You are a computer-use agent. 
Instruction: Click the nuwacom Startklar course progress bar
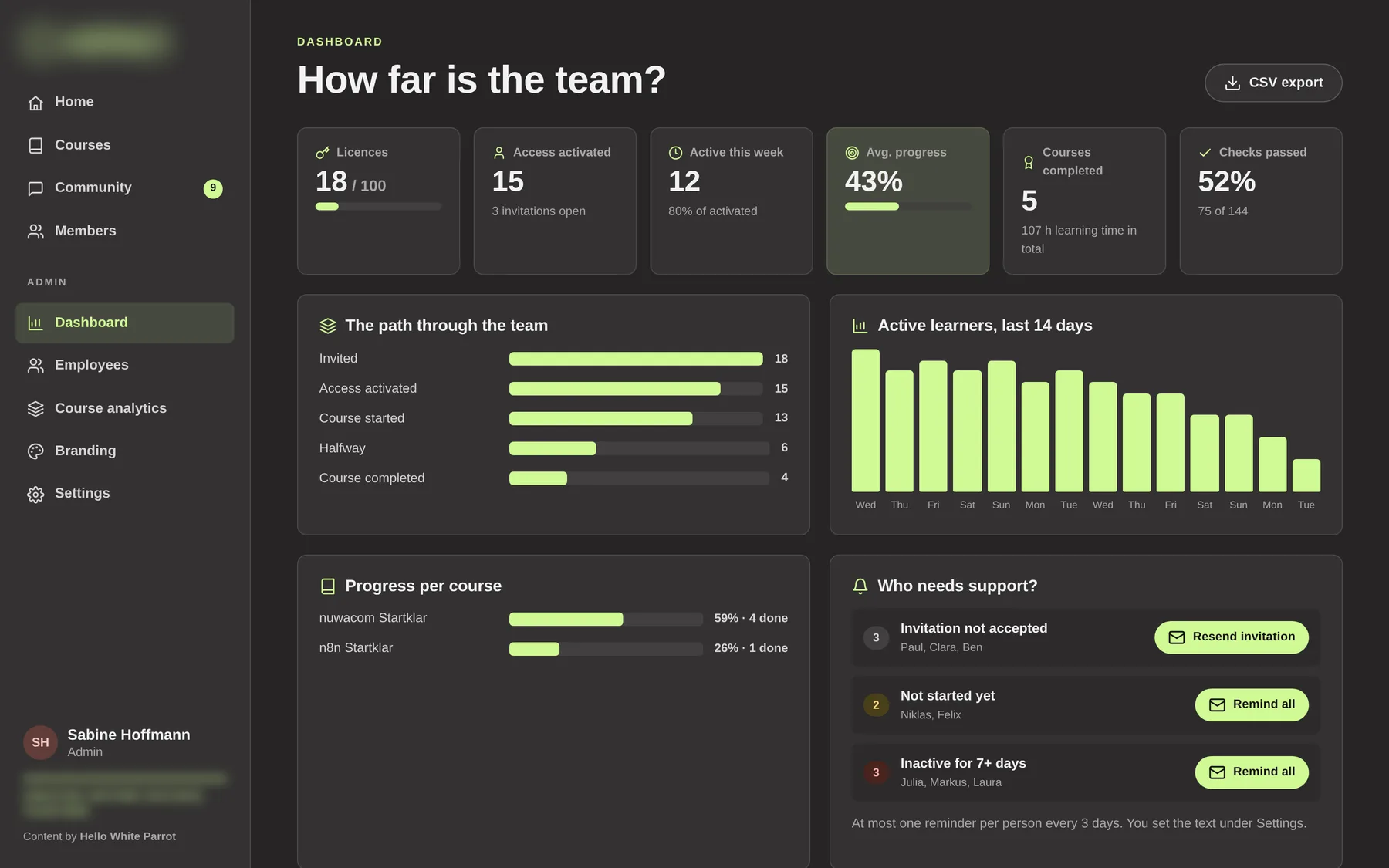point(606,619)
